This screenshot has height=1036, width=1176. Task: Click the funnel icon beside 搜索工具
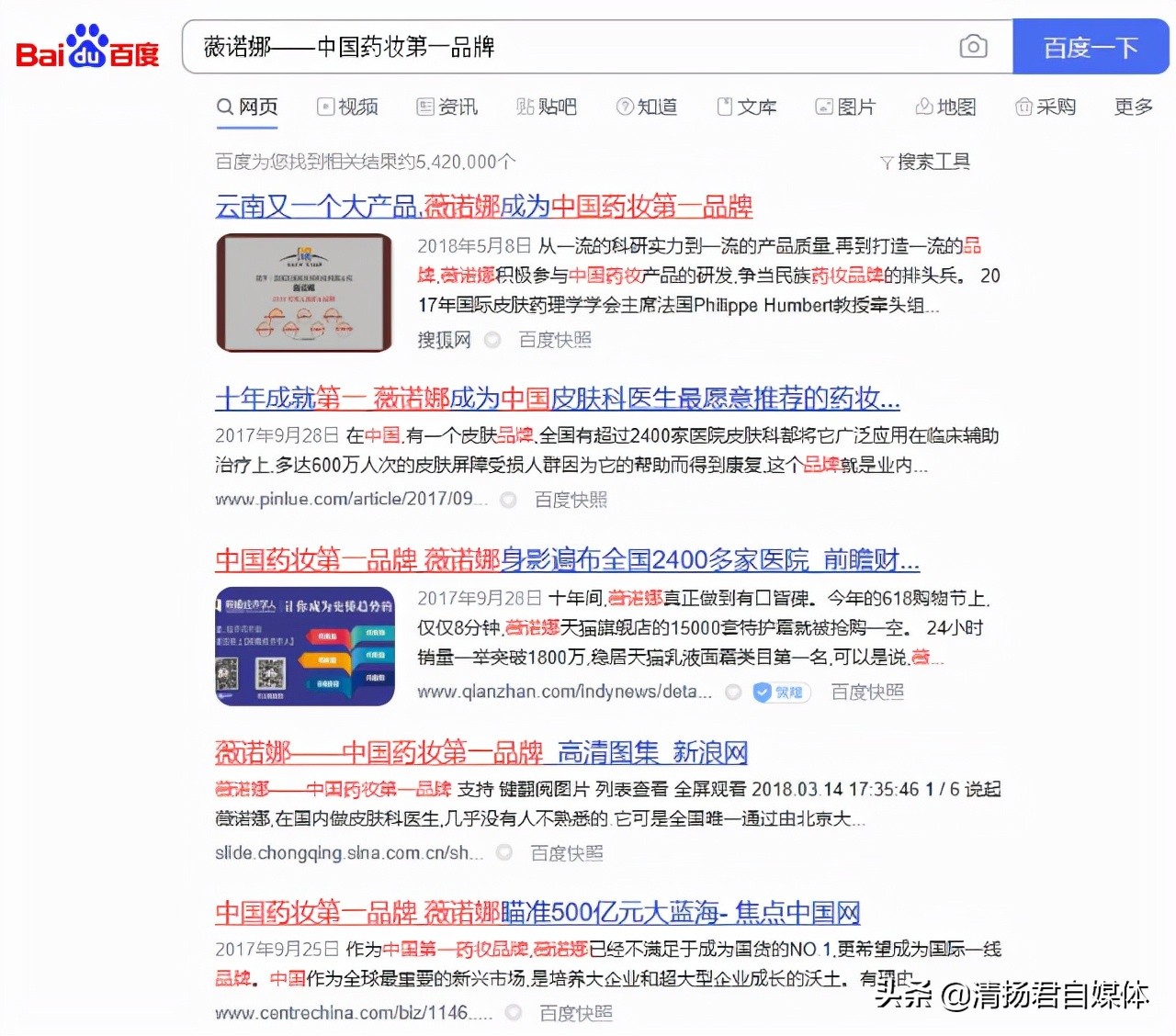pyautogui.click(x=886, y=162)
